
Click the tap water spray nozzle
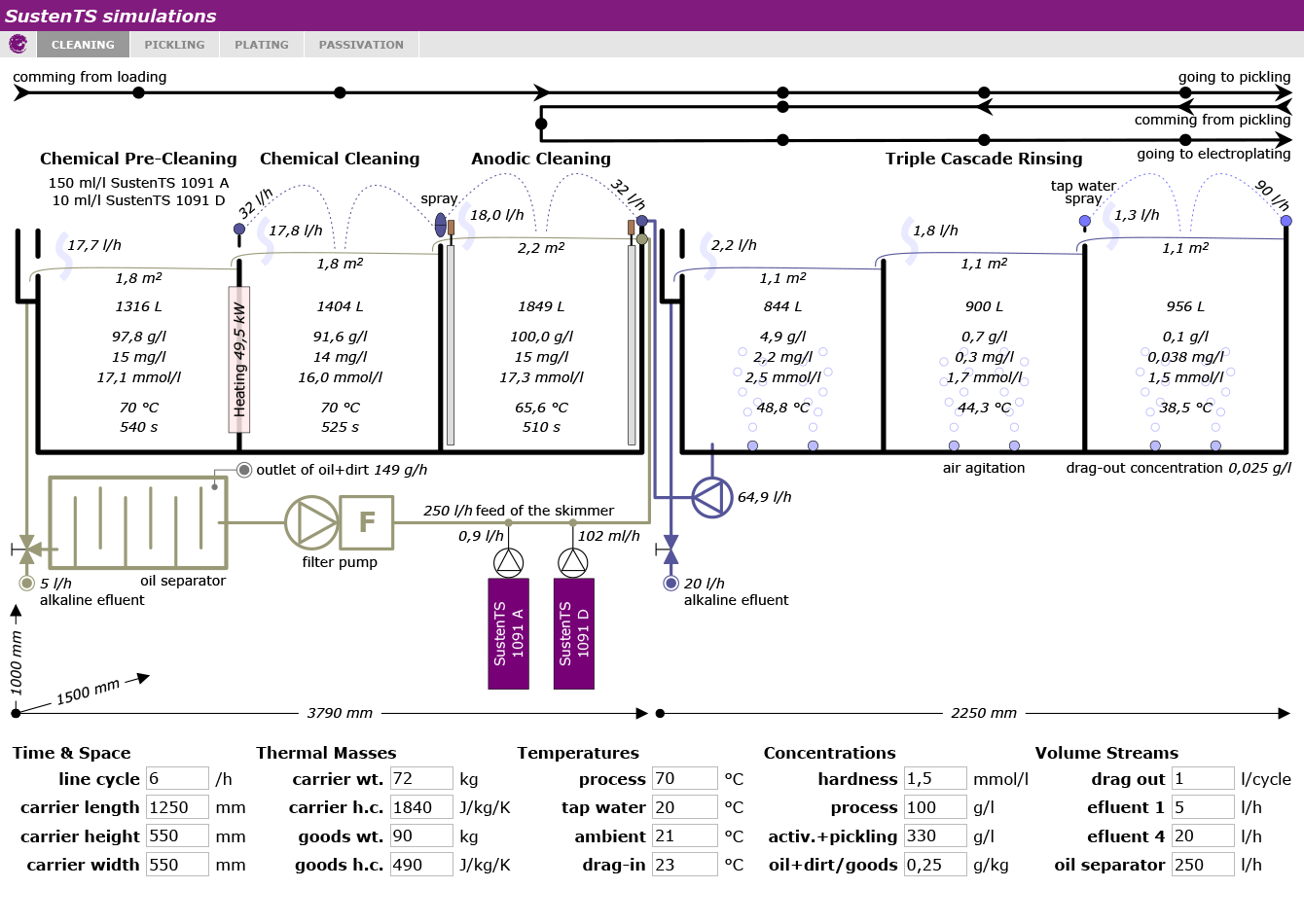pyautogui.click(x=1085, y=221)
